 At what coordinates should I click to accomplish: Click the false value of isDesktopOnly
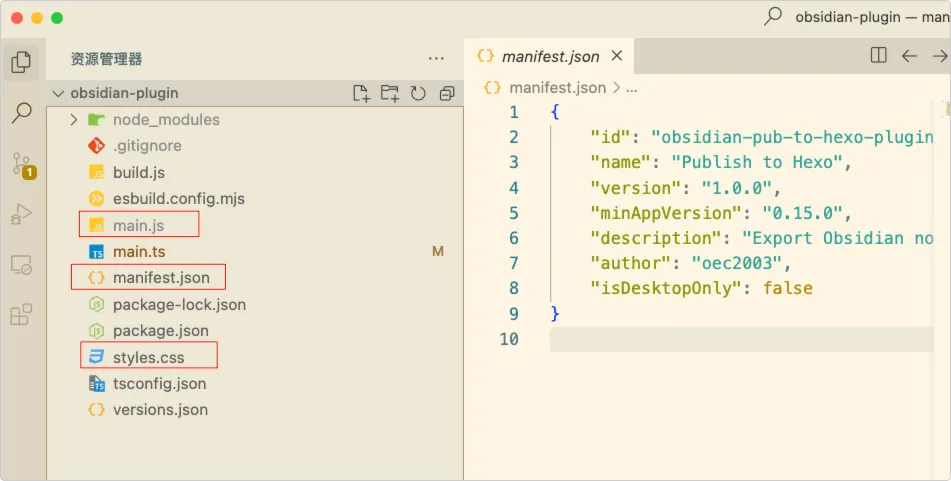787,288
